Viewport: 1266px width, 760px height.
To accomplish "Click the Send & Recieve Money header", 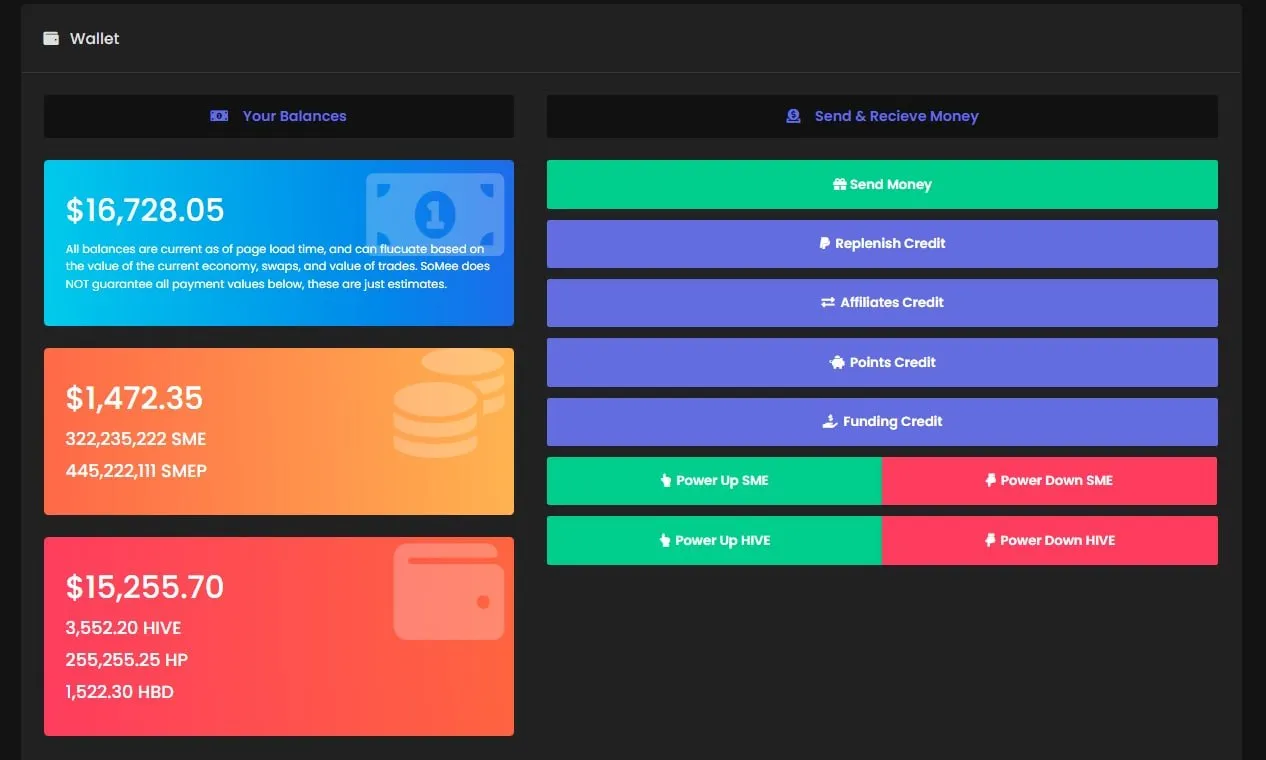I will coord(882,116).
